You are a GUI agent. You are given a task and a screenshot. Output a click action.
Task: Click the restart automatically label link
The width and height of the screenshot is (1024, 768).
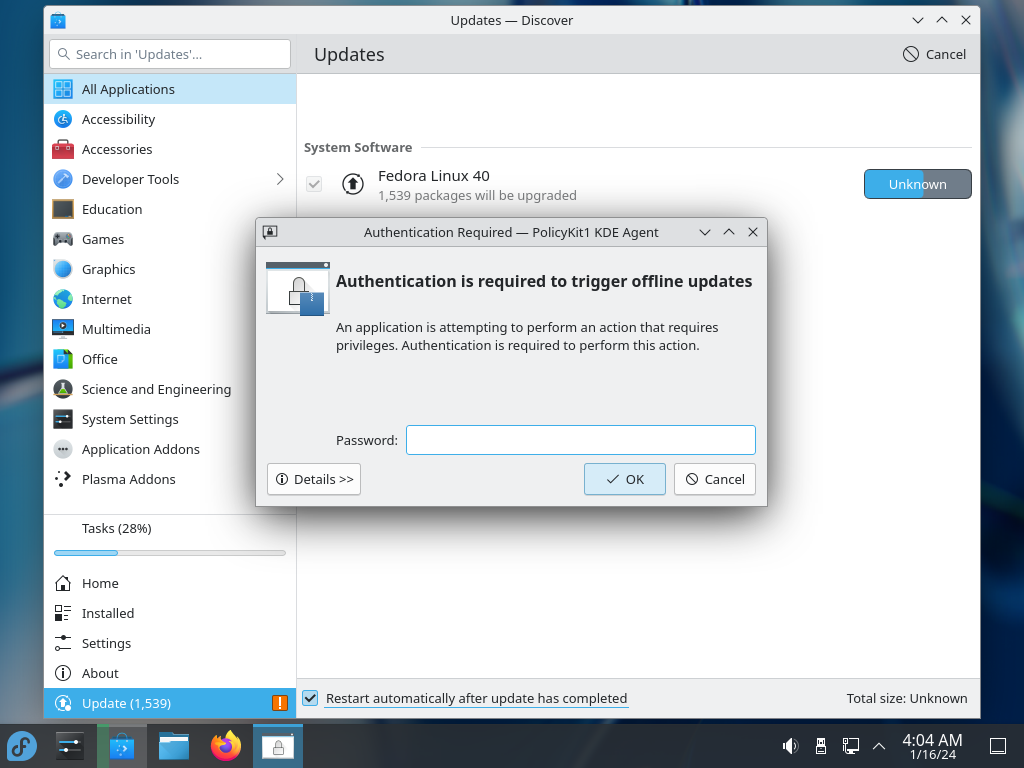tap(476, 698)
